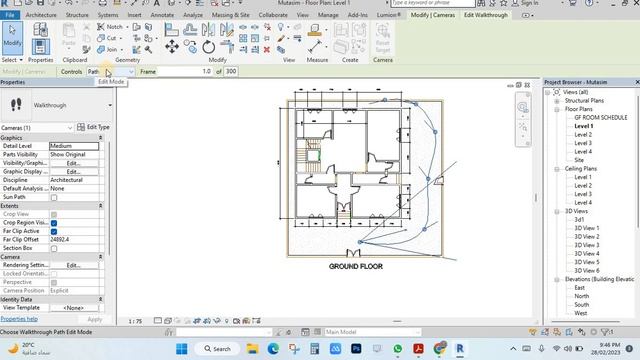The height and width of the screenshot is (360, 640).
Task: Toggle the Far Clip Active checkbox
Action: pyautogui.click(x=54, y=231)
